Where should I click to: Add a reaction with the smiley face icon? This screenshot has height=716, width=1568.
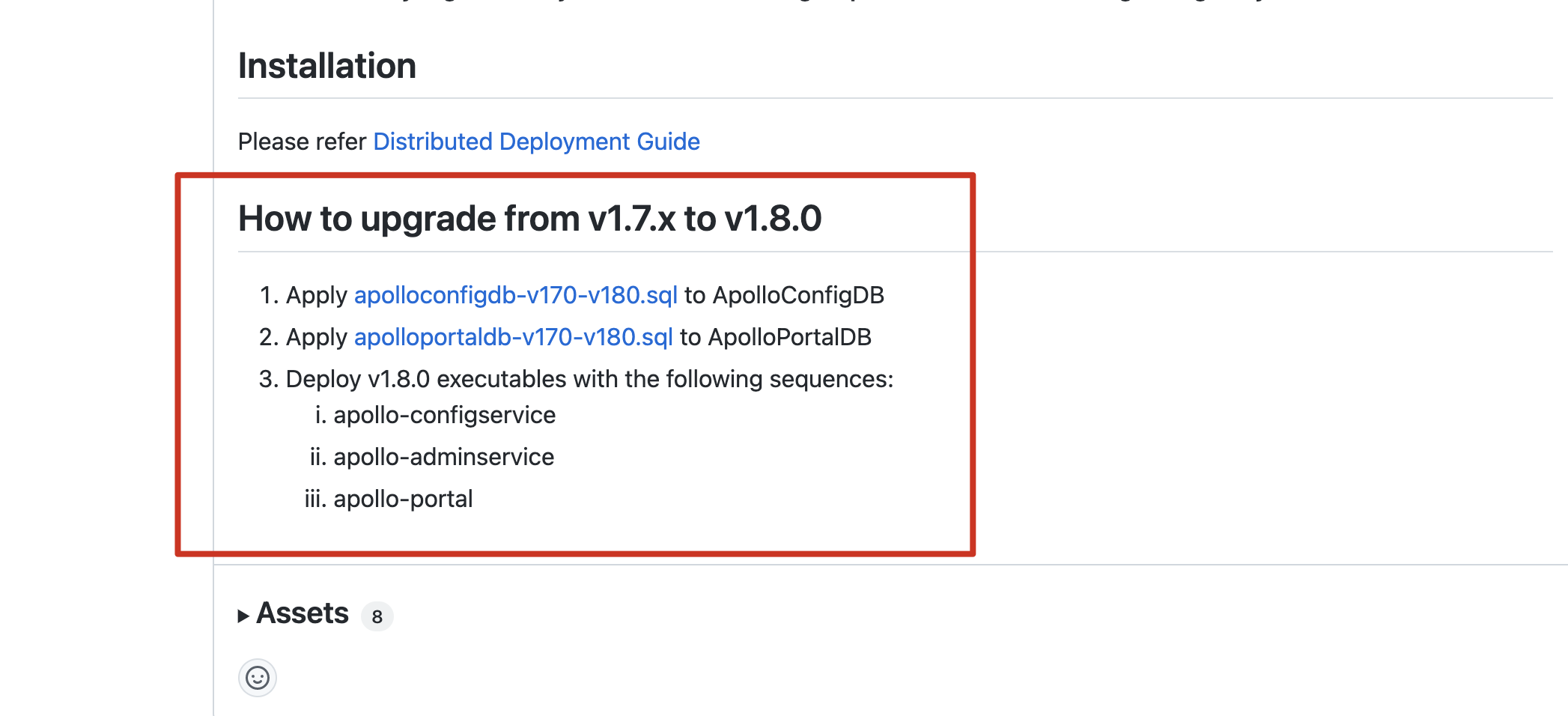click(x=258, y=678)
